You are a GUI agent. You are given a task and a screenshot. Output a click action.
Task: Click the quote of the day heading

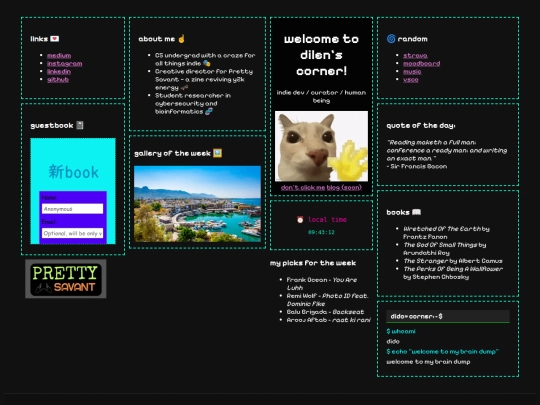[421, 125]
